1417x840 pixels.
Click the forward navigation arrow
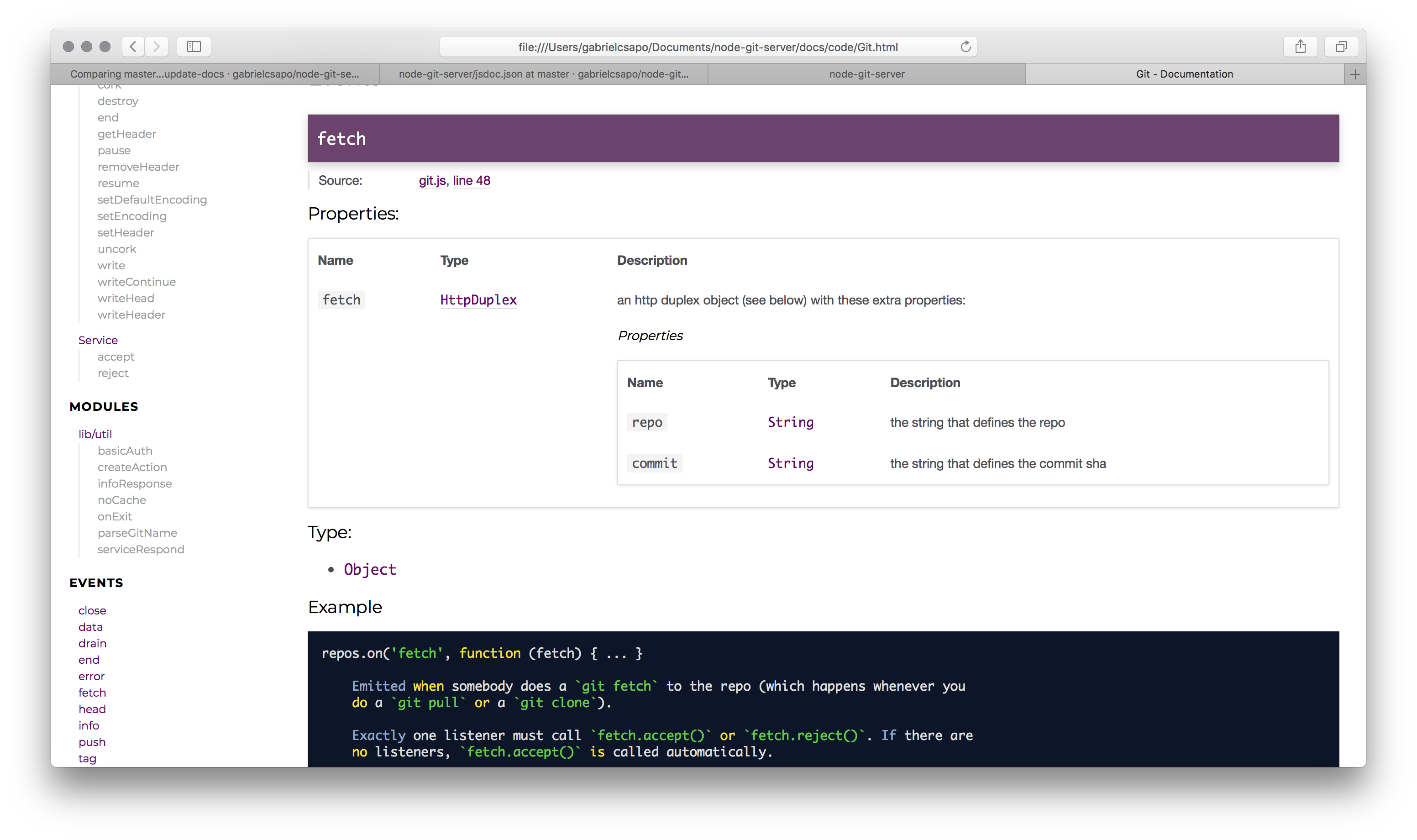coord(157,47)
